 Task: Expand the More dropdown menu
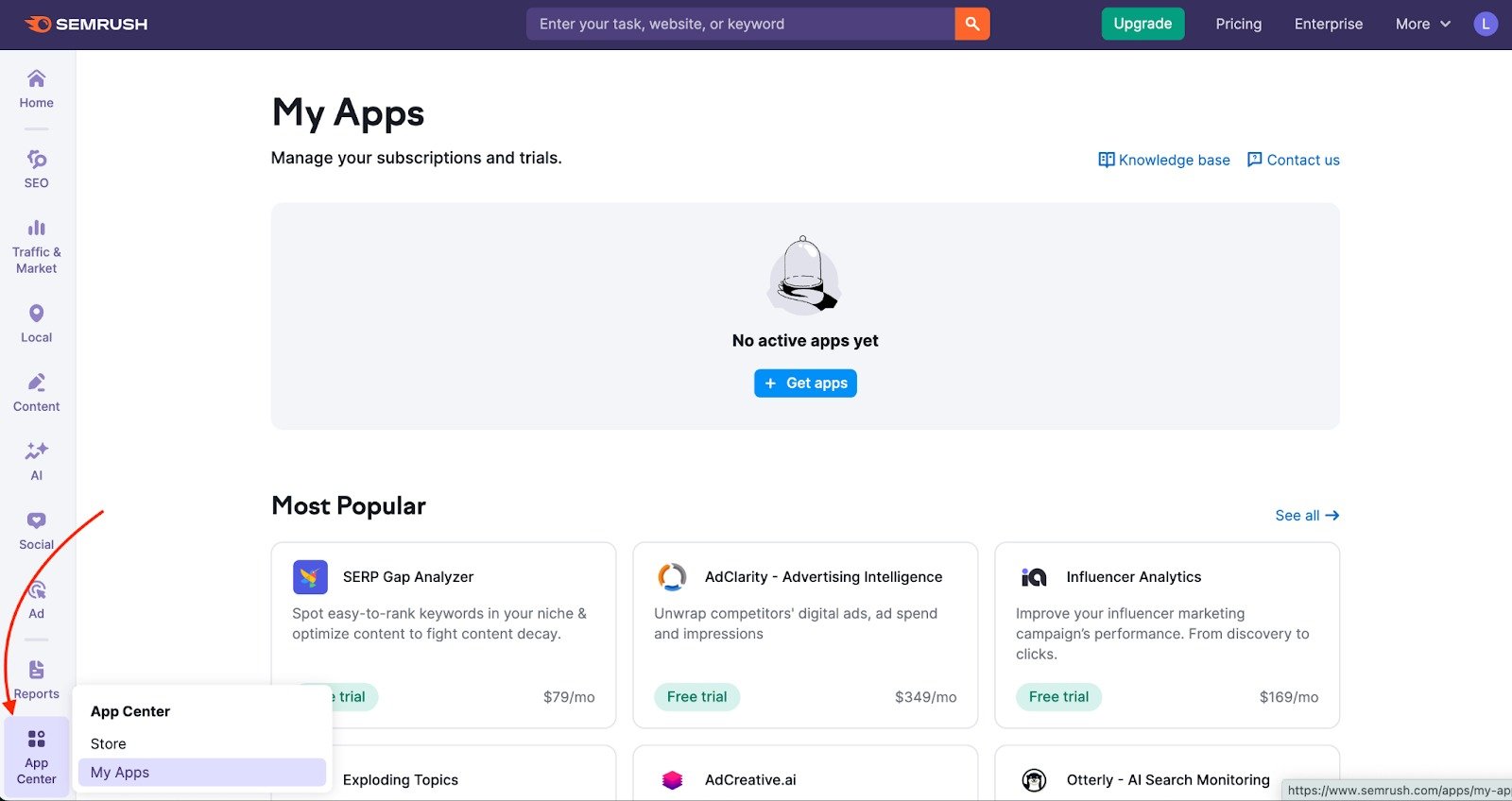1422,24
